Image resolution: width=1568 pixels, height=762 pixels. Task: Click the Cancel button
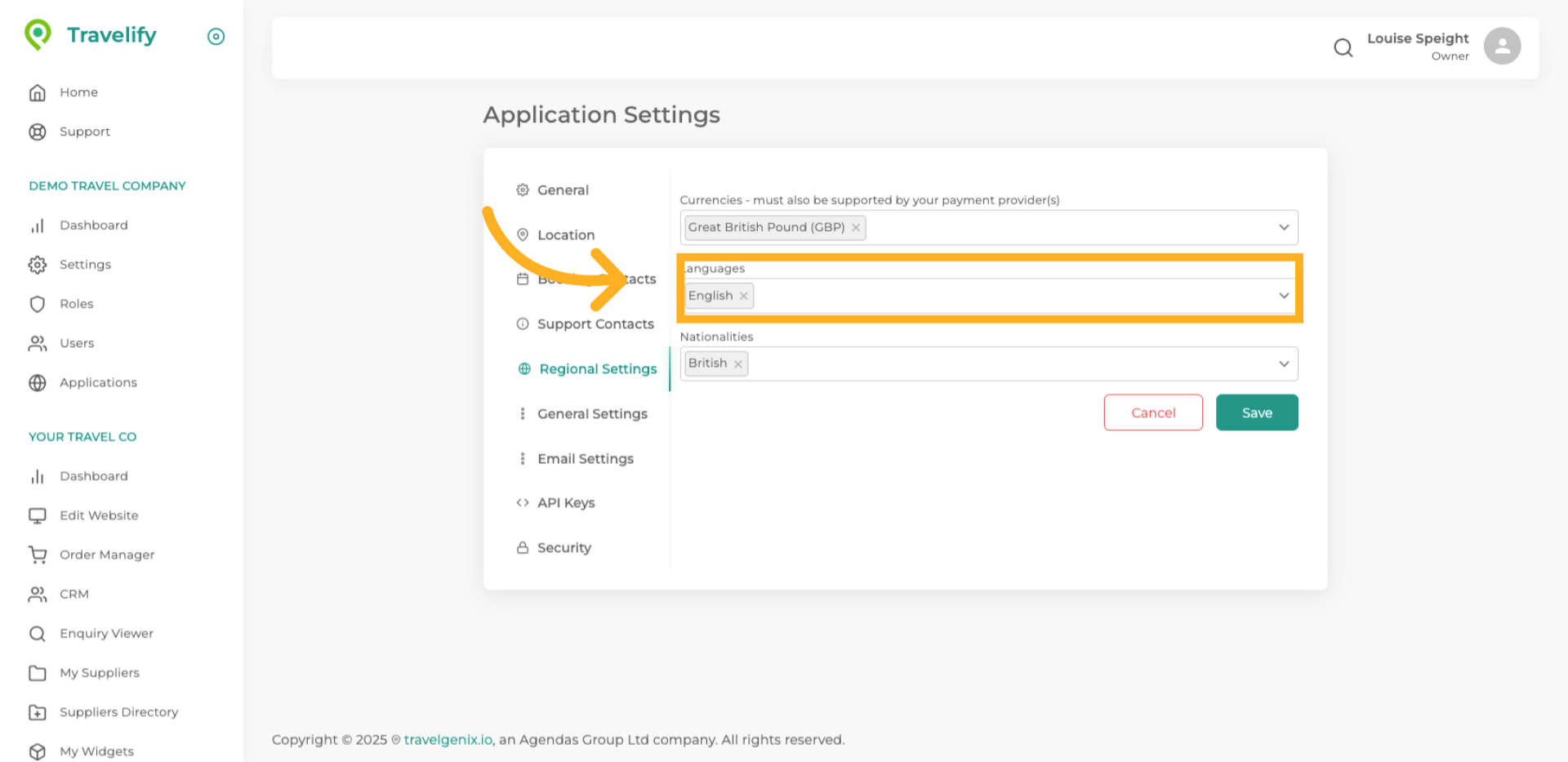pyautogui.click(x=1152, y=413)
